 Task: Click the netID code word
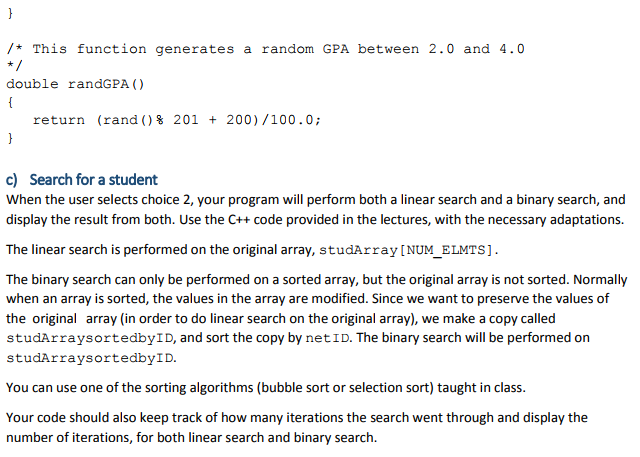(x=328, y=338)
